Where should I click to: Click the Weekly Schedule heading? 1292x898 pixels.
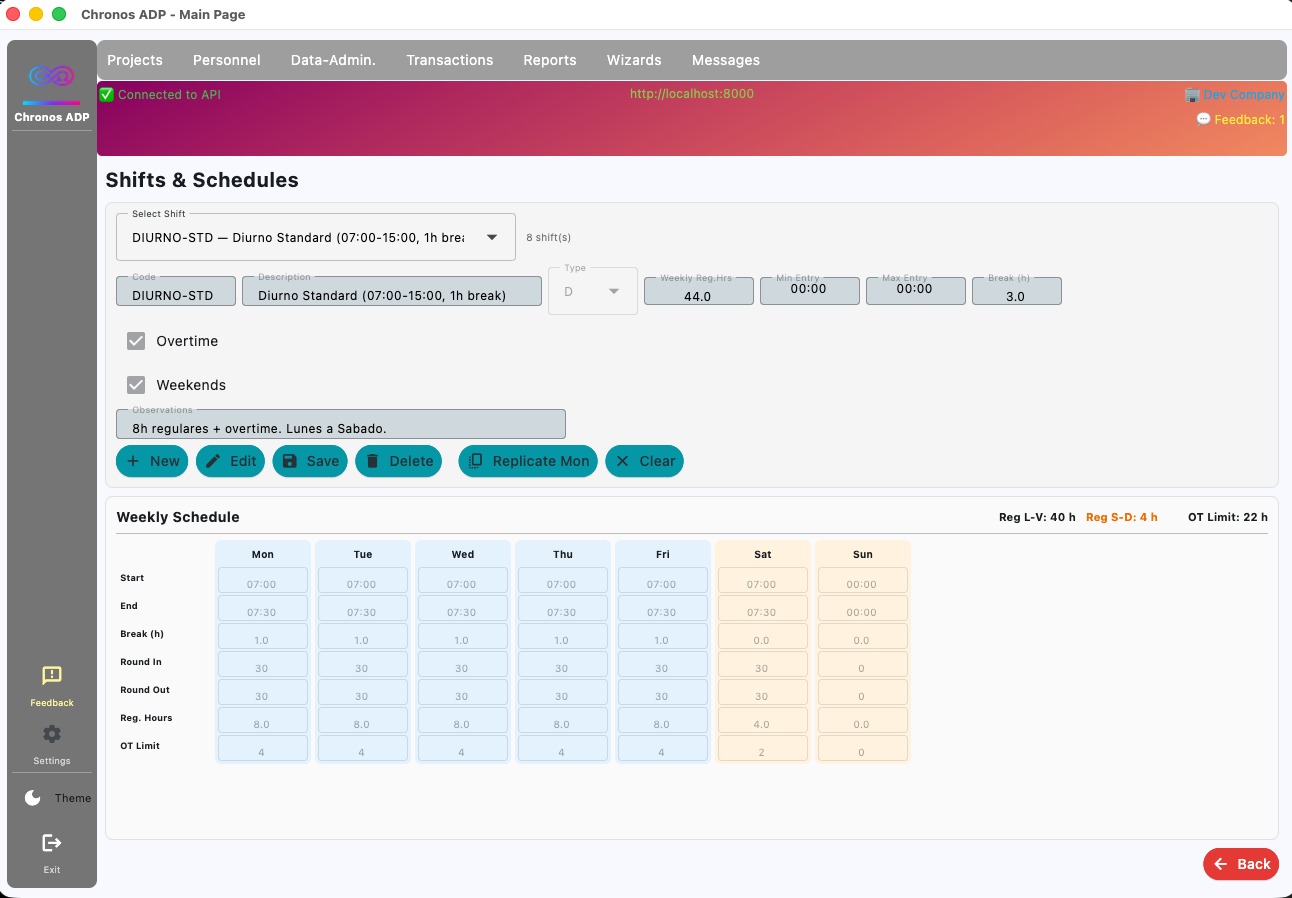(x=178, y=517)
